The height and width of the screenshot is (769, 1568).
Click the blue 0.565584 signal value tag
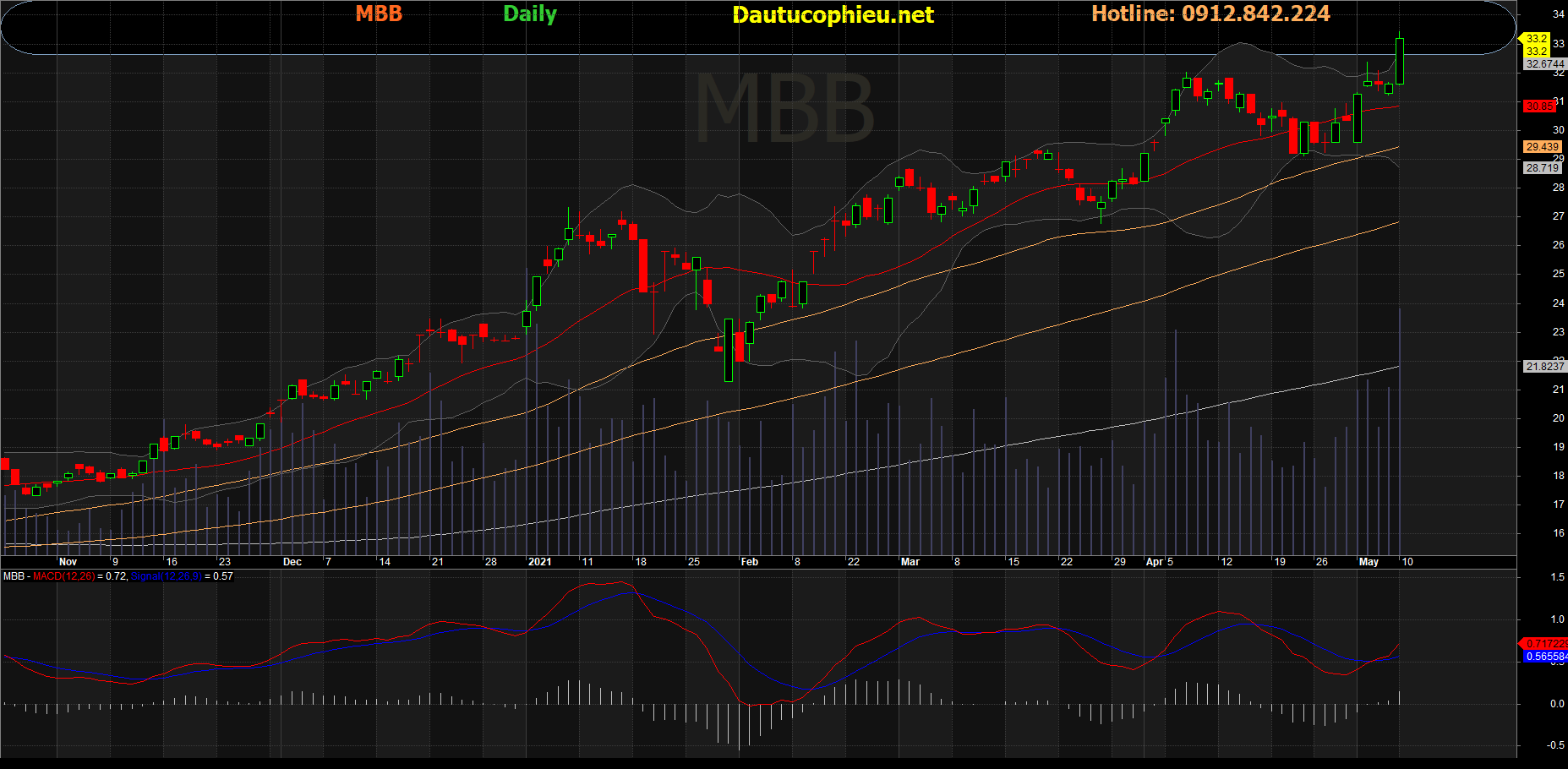[x=1546, y=657]
